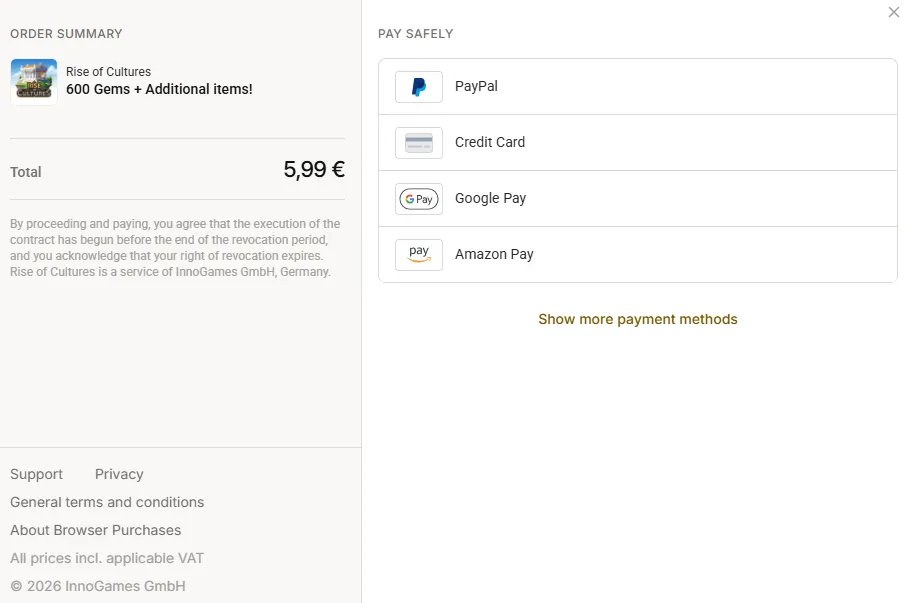Open General terms and conditions

(x=107, y=502)
